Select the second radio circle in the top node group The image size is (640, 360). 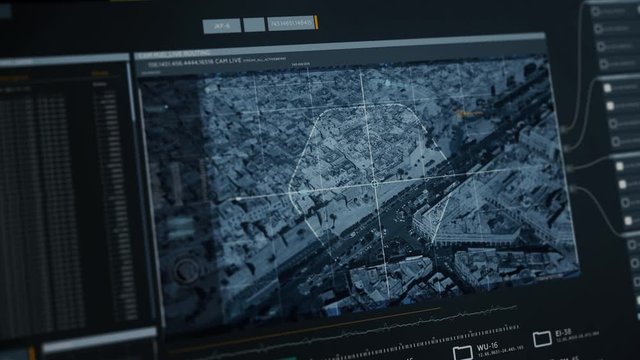(x=598, y=28)
